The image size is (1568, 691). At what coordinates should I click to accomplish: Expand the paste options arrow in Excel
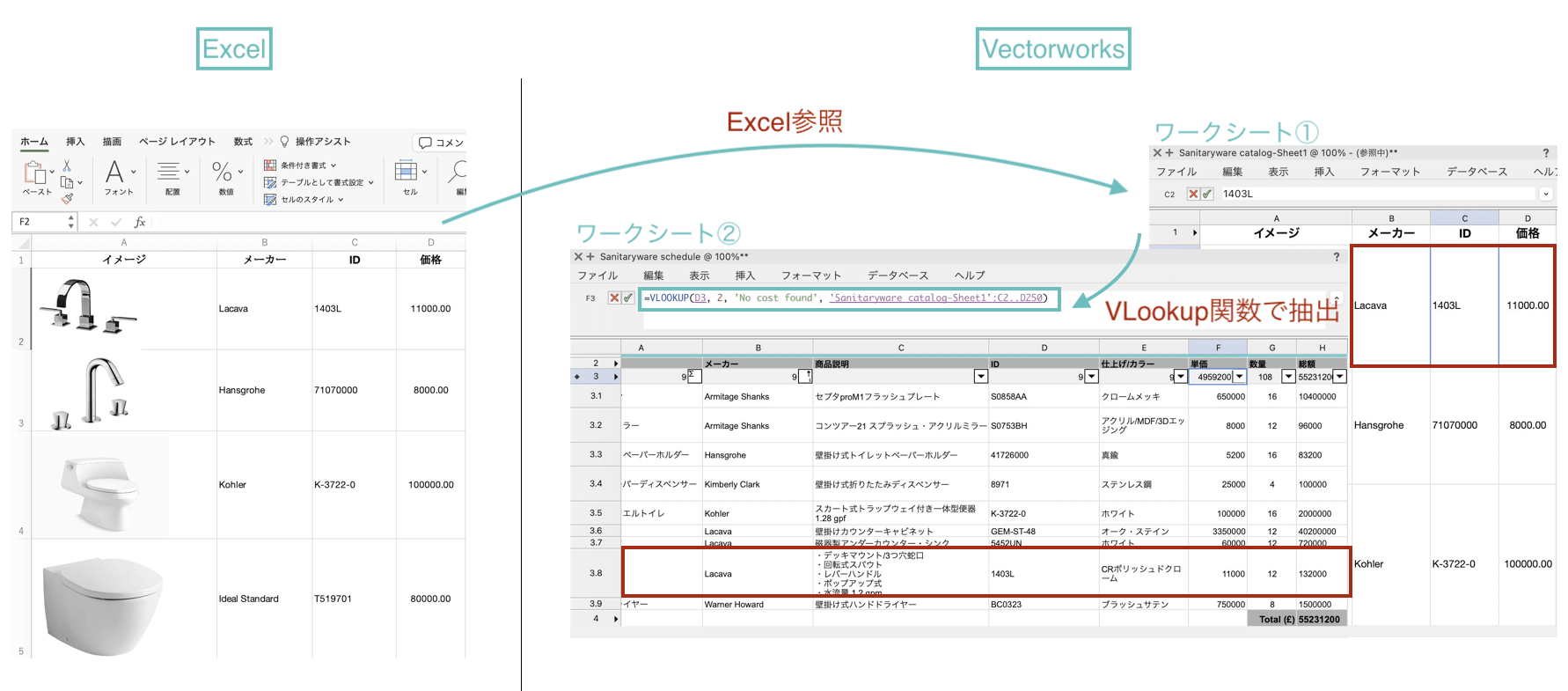[x=52, y=172]
